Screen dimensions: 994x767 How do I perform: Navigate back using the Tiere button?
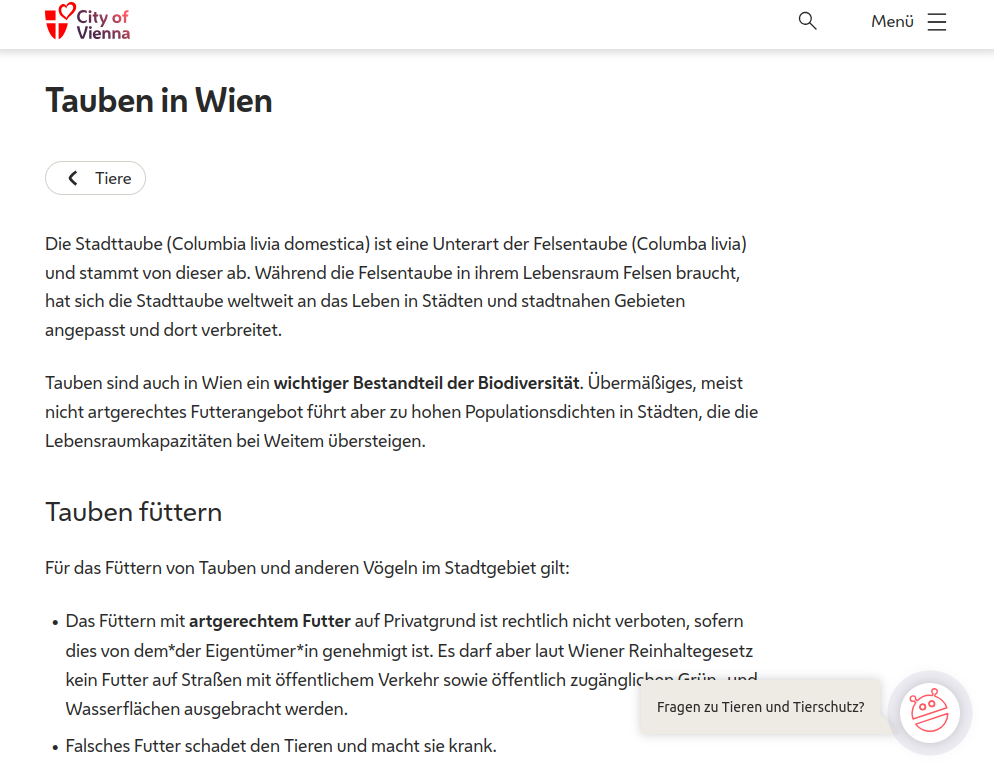click(95, 177)
